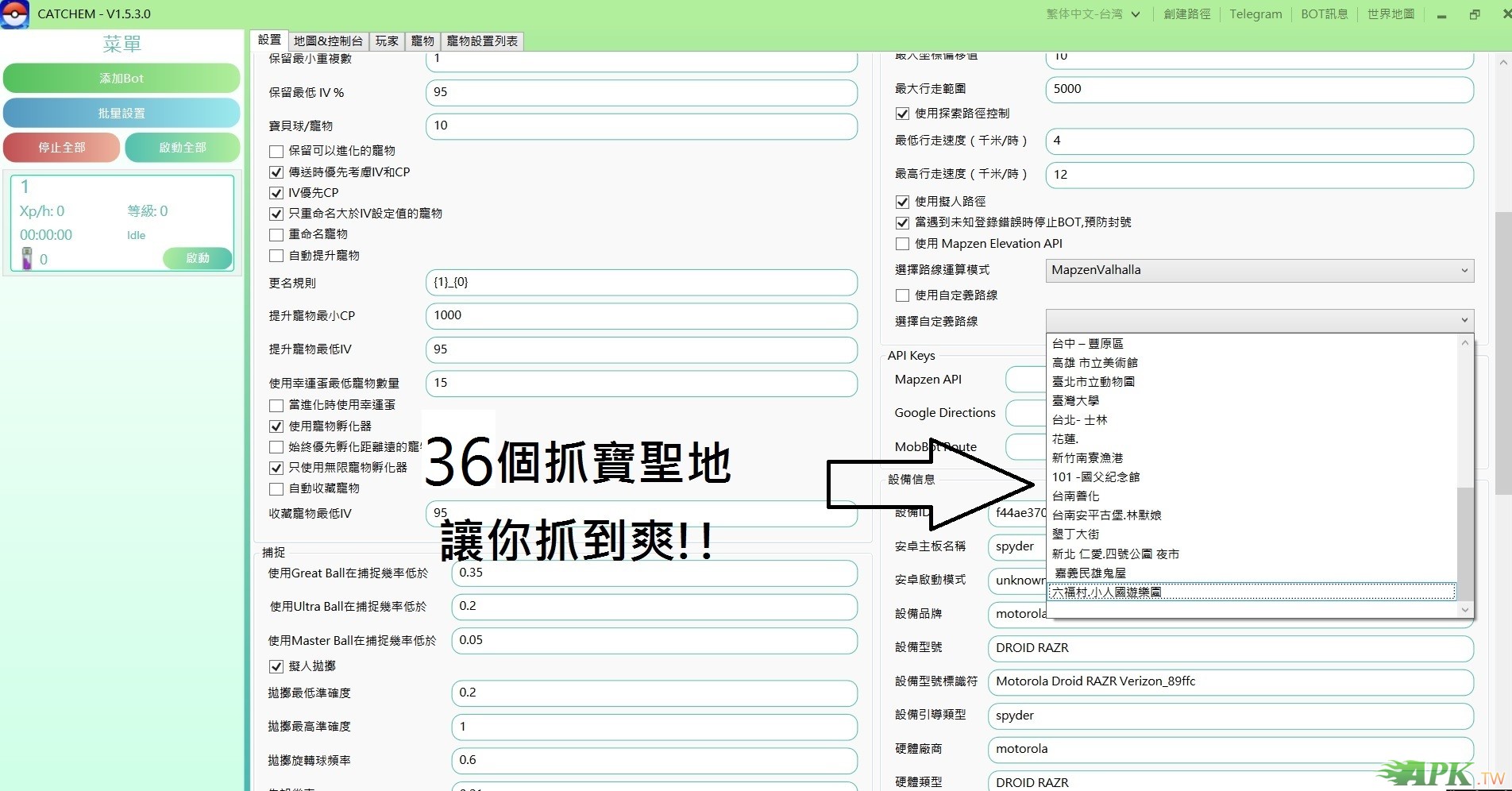Image resolution: width=1512 pixels, height=791 pixels.
Task: Click the 停止全部 button
Action: [x=62, y=148]
